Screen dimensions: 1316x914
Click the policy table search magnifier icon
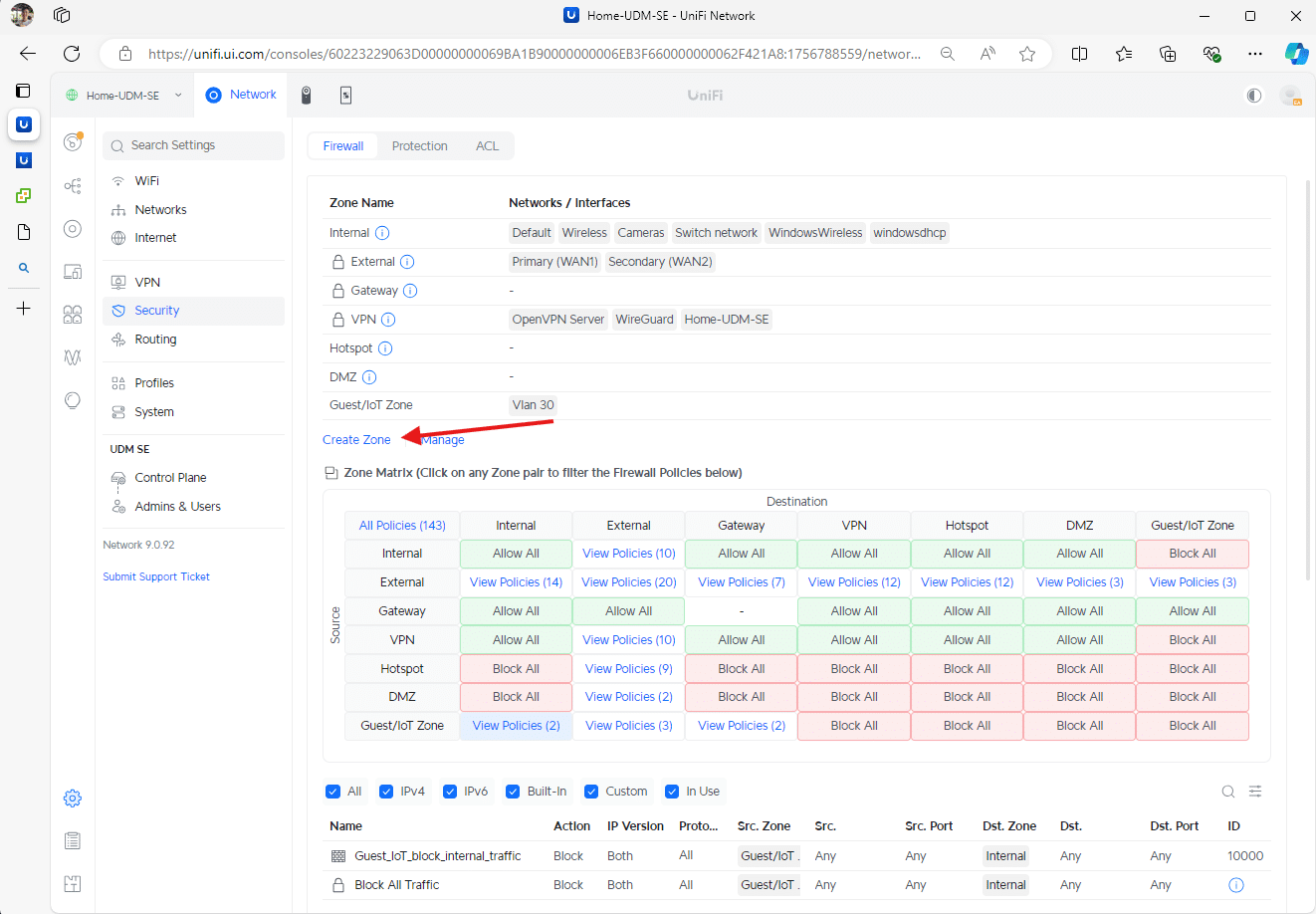(1228, 792)
